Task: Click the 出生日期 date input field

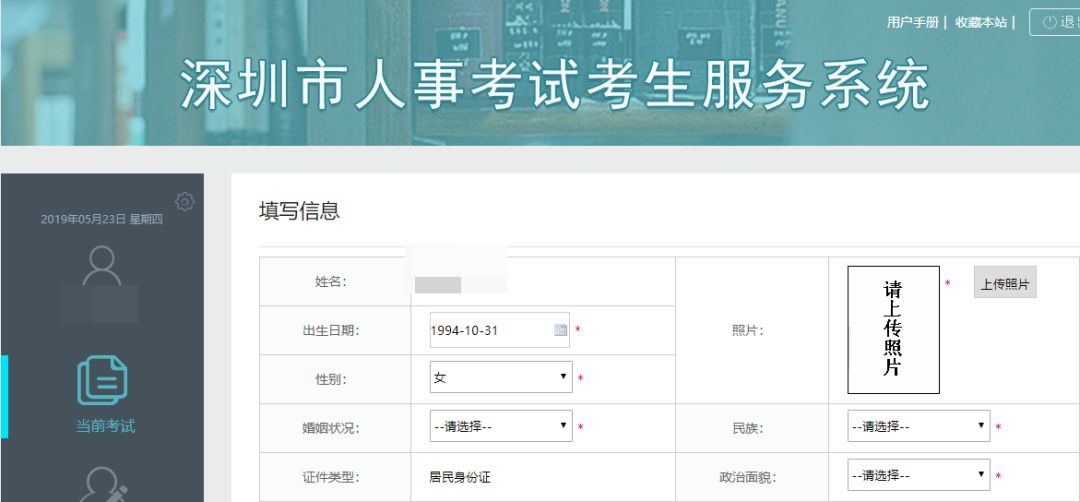Action: (499, 330)
